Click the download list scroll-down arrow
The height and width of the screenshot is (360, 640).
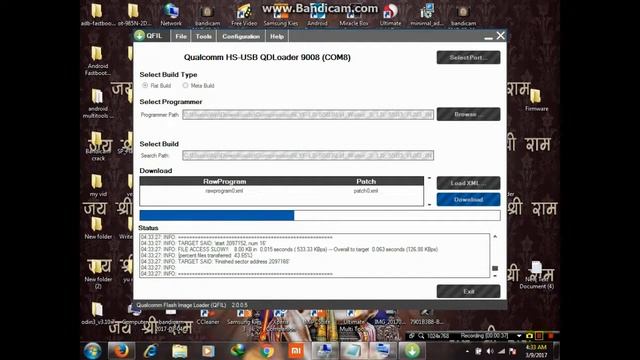click(x=429, y=204)
